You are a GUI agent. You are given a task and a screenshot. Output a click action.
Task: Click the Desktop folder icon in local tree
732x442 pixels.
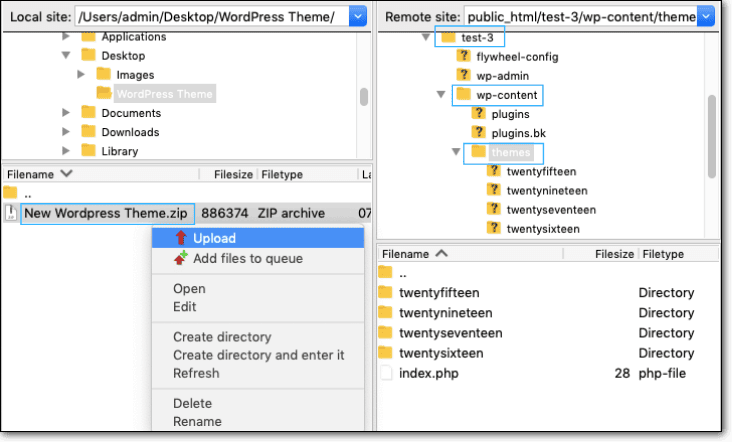[88, 55]
